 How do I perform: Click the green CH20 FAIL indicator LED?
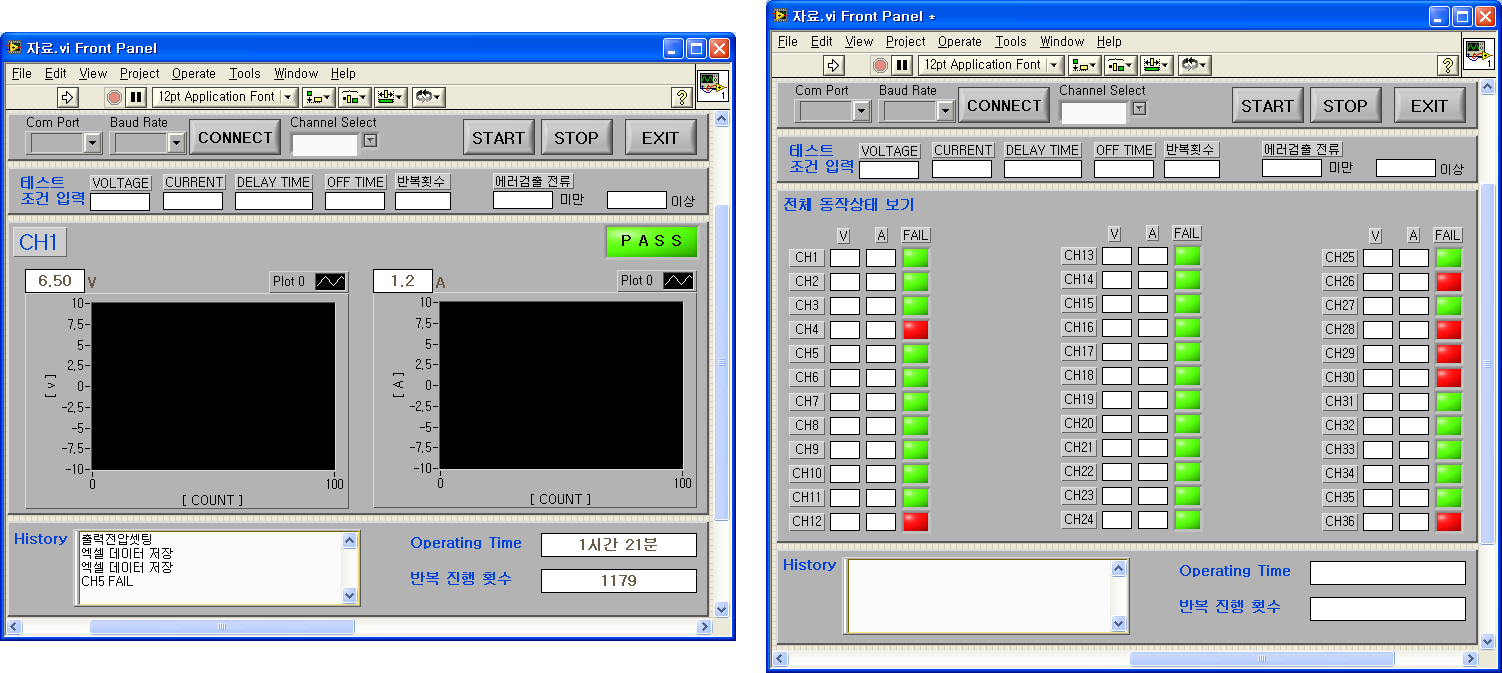1186,423
